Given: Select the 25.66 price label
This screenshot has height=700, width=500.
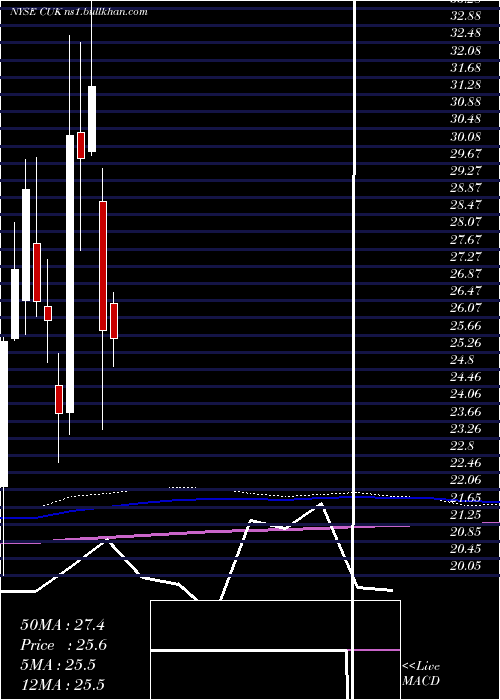Looking at the screenshot, I should 465,325.
